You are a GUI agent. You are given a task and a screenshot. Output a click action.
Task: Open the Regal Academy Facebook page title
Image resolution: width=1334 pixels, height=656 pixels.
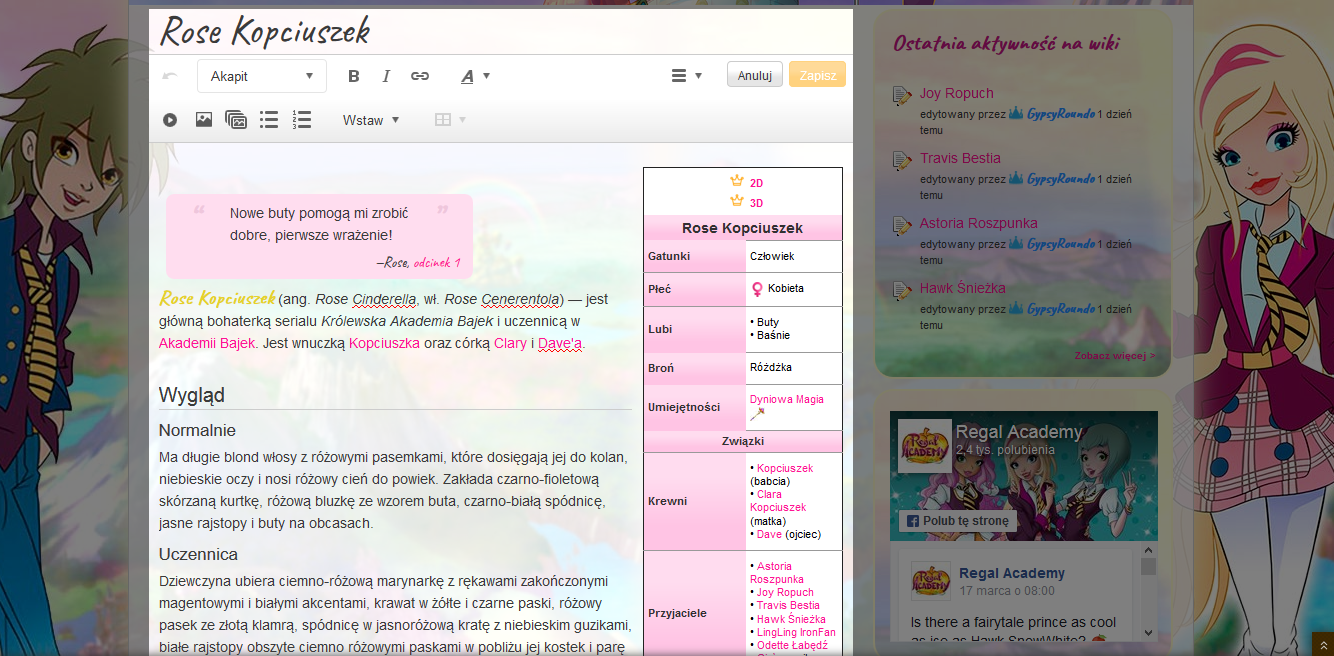tap(1019, 432)
